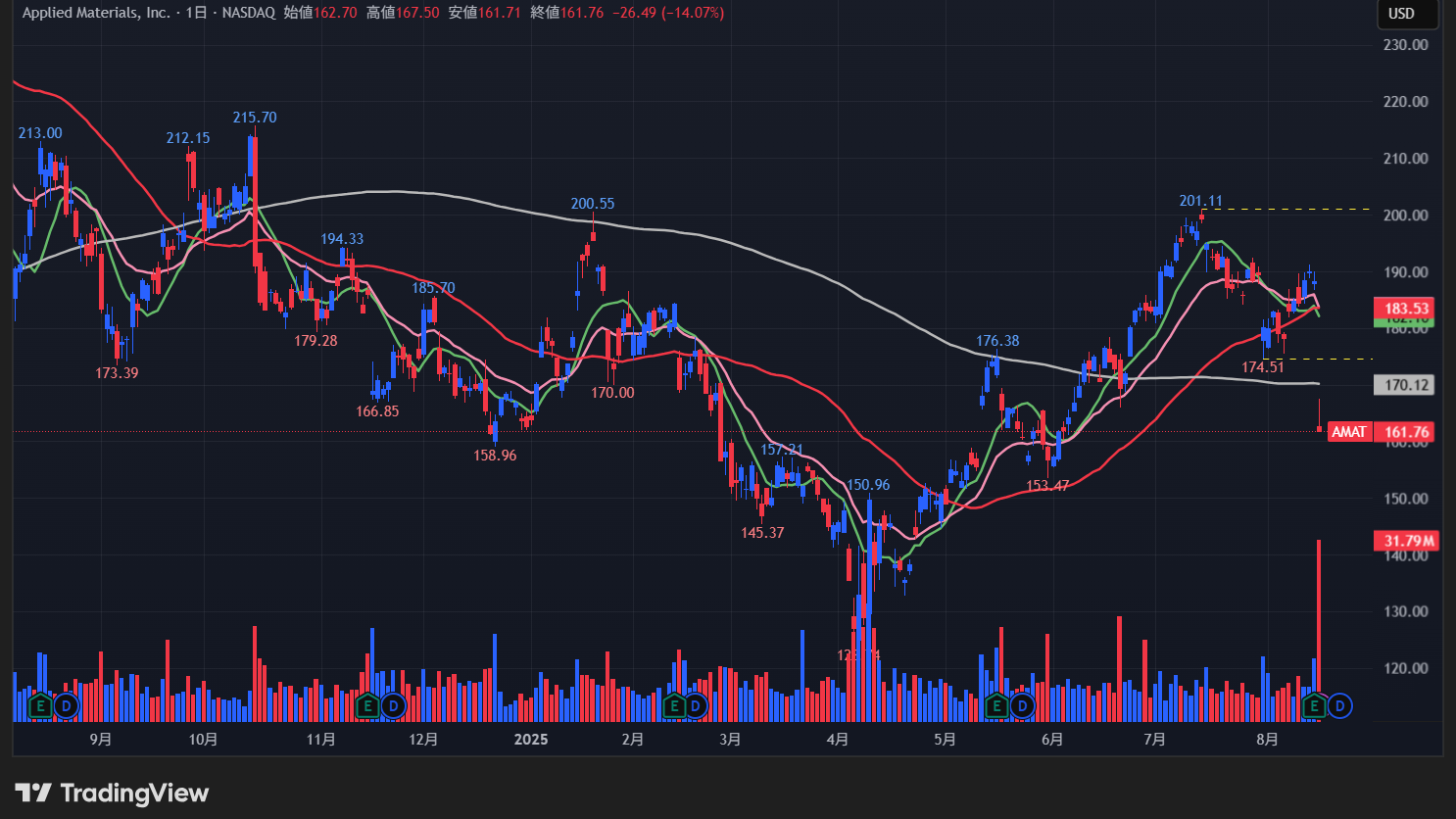Click the 194.33 high price label

pos(342,239)
